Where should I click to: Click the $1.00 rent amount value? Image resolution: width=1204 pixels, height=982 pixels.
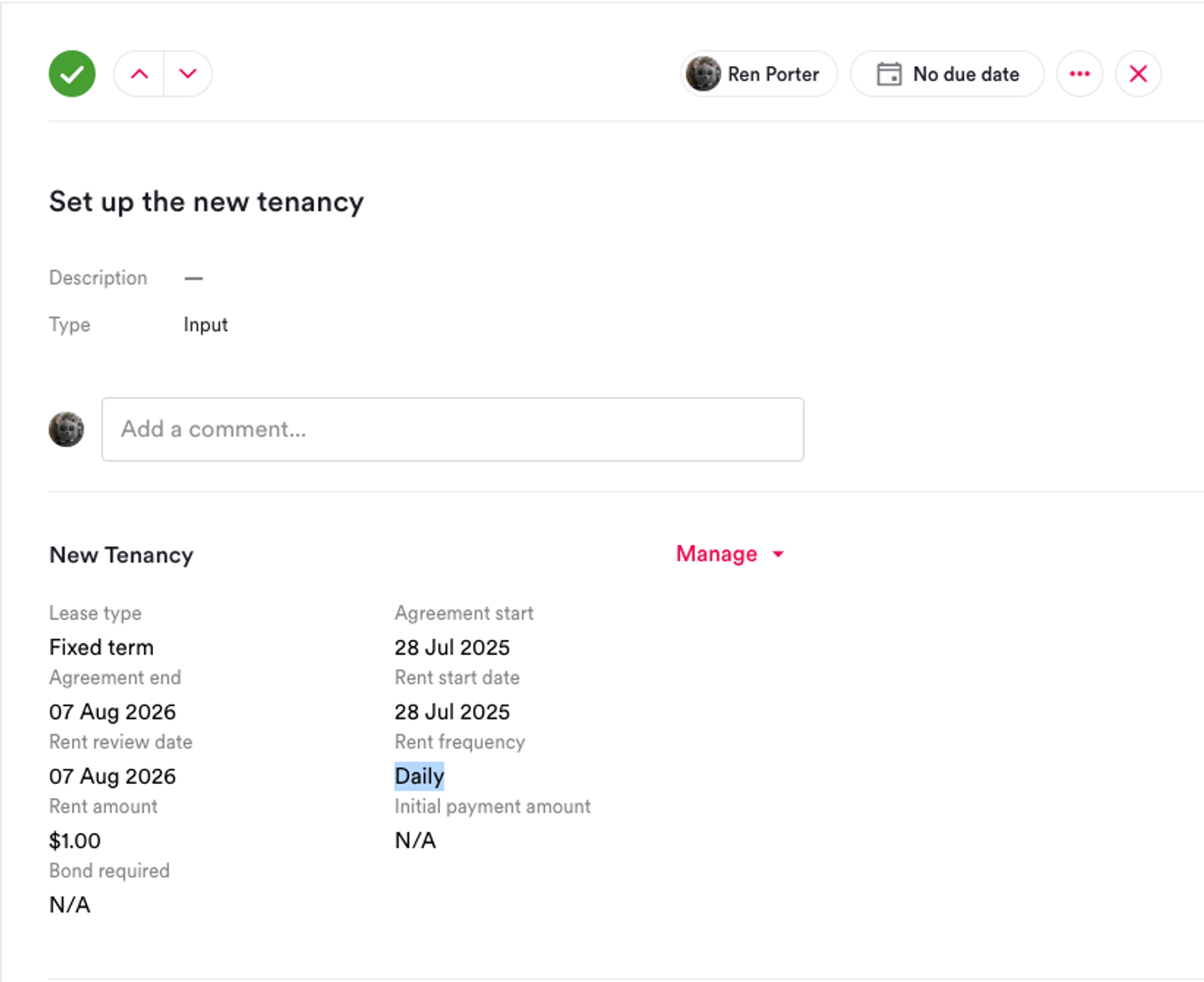point(74,840)
